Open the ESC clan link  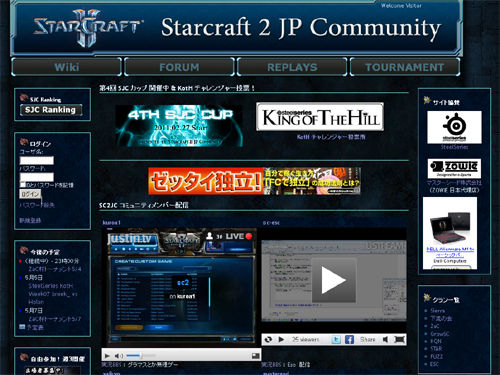(434, 364)
